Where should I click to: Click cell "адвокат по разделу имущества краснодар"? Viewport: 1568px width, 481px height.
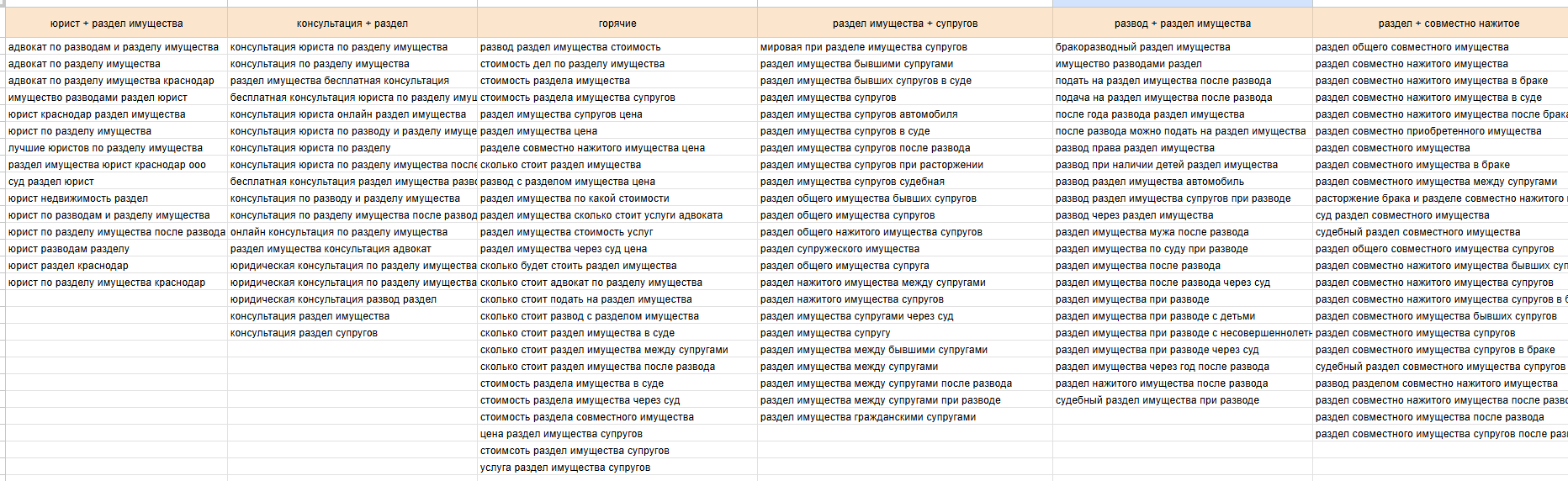(116, 81)
